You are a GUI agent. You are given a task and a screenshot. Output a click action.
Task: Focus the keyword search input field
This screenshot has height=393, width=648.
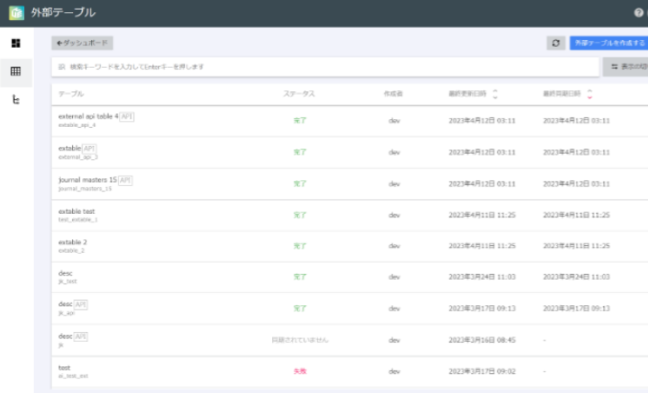click(x=325, y=67)
